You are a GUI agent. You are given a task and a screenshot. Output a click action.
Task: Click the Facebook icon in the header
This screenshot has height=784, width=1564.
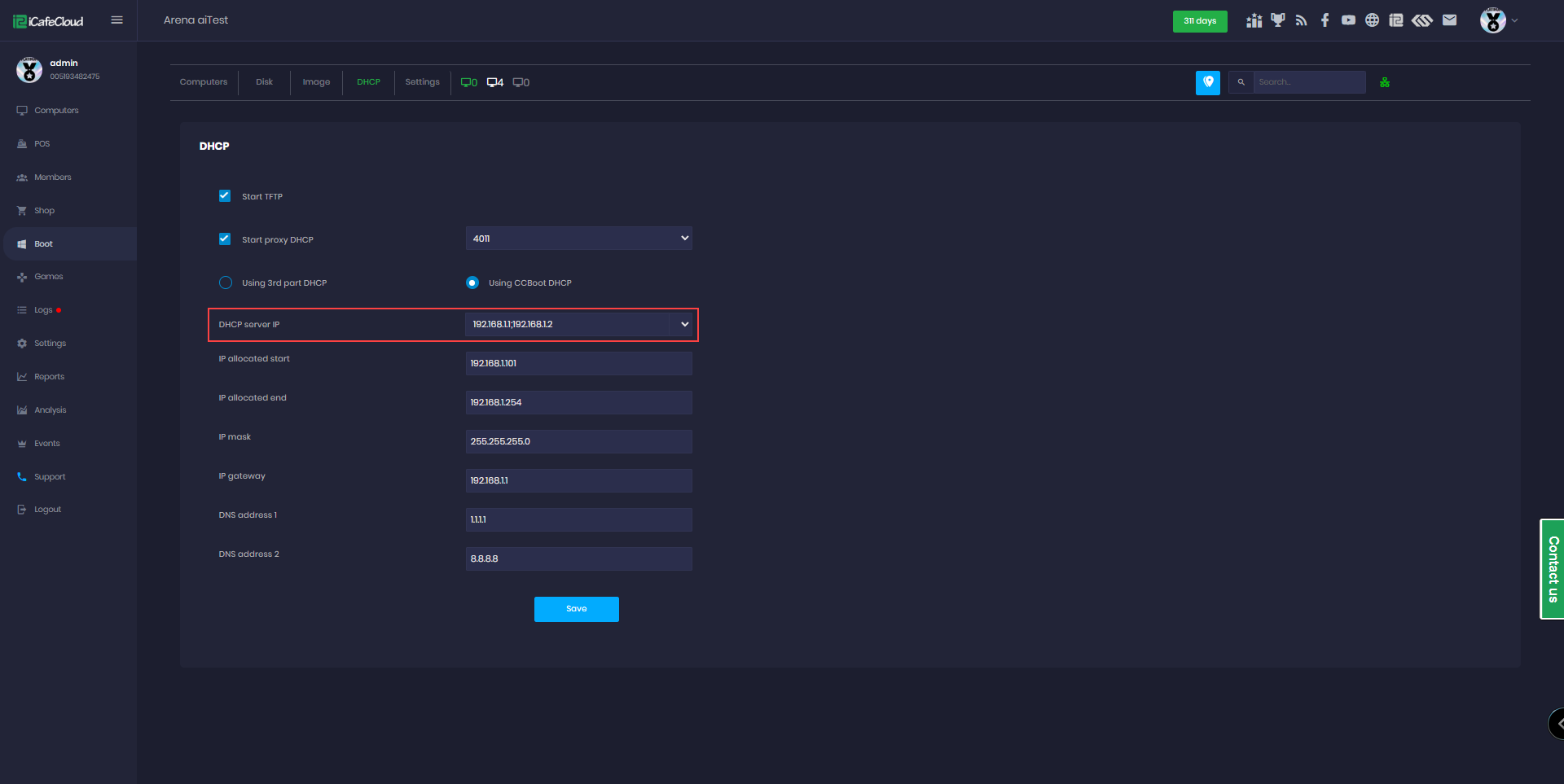[x=1325, y=20]
